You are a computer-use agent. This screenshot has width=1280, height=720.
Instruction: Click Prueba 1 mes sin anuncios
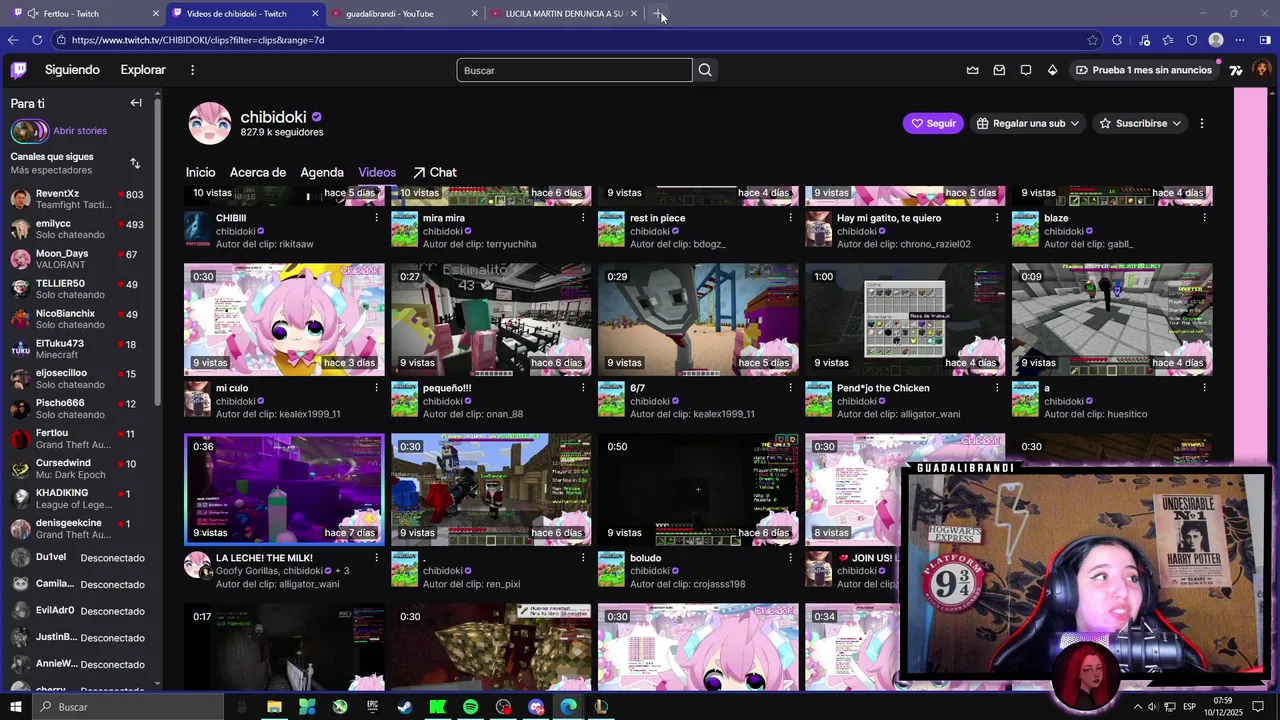coord(1144,70)
